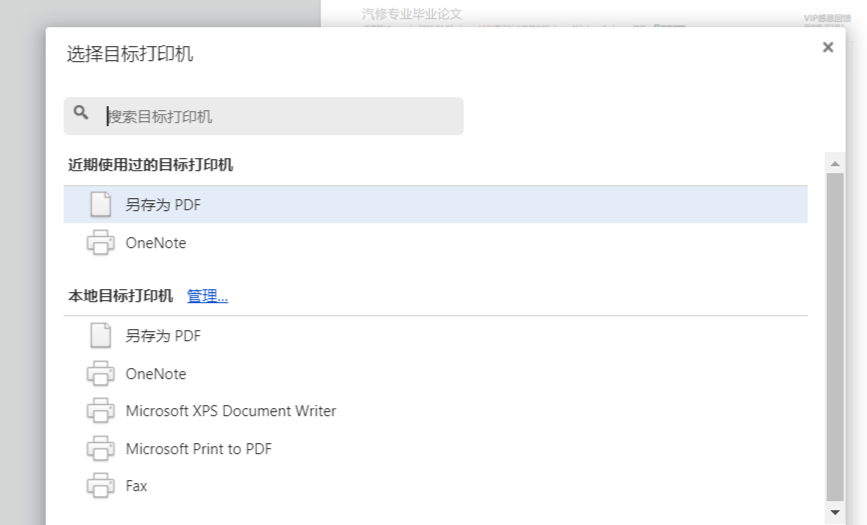The image size is (867, 525).
Task: Click the scrollbar down arrow
Action: [x=835, y=512]
